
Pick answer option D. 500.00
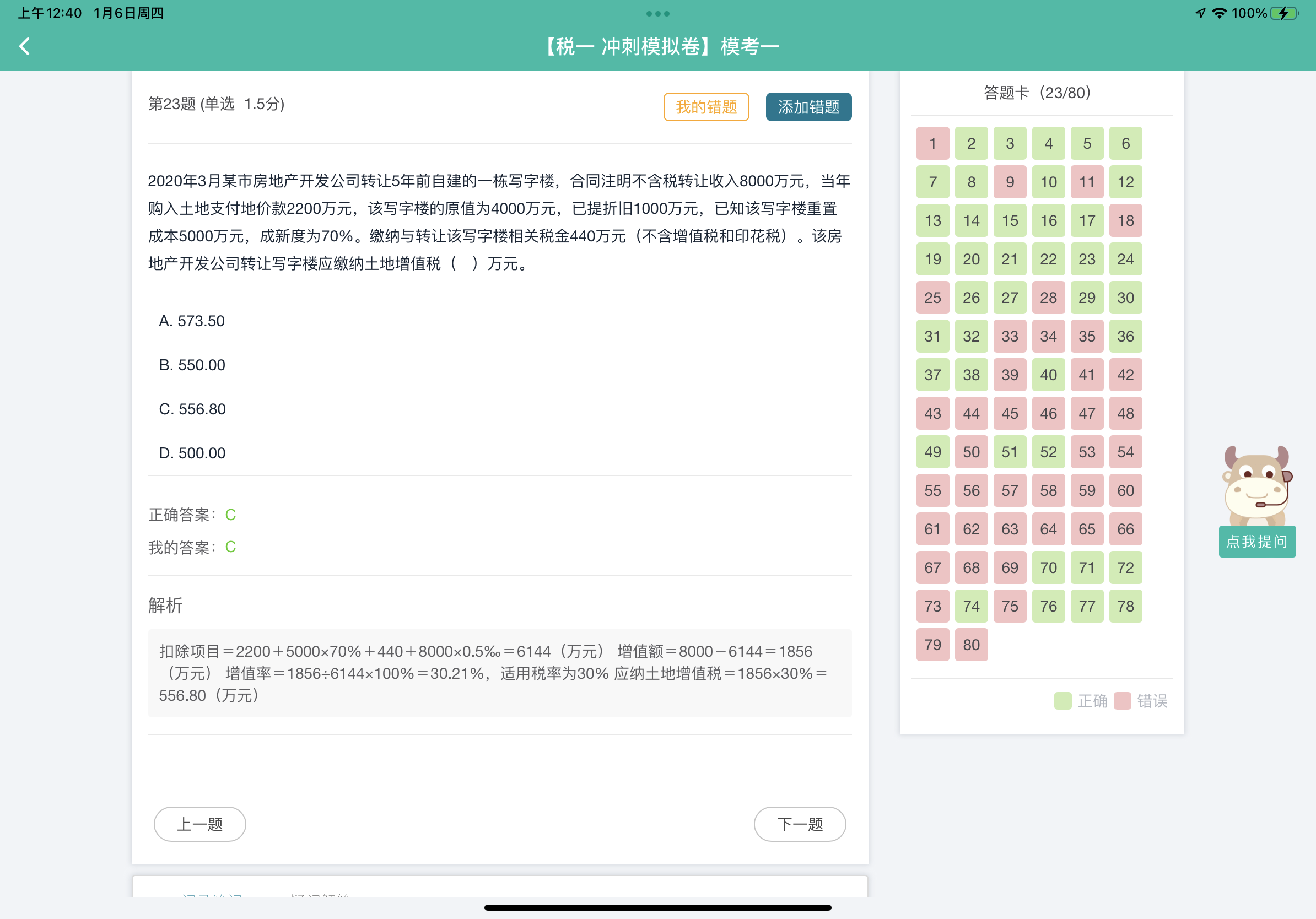click(192, 453)
